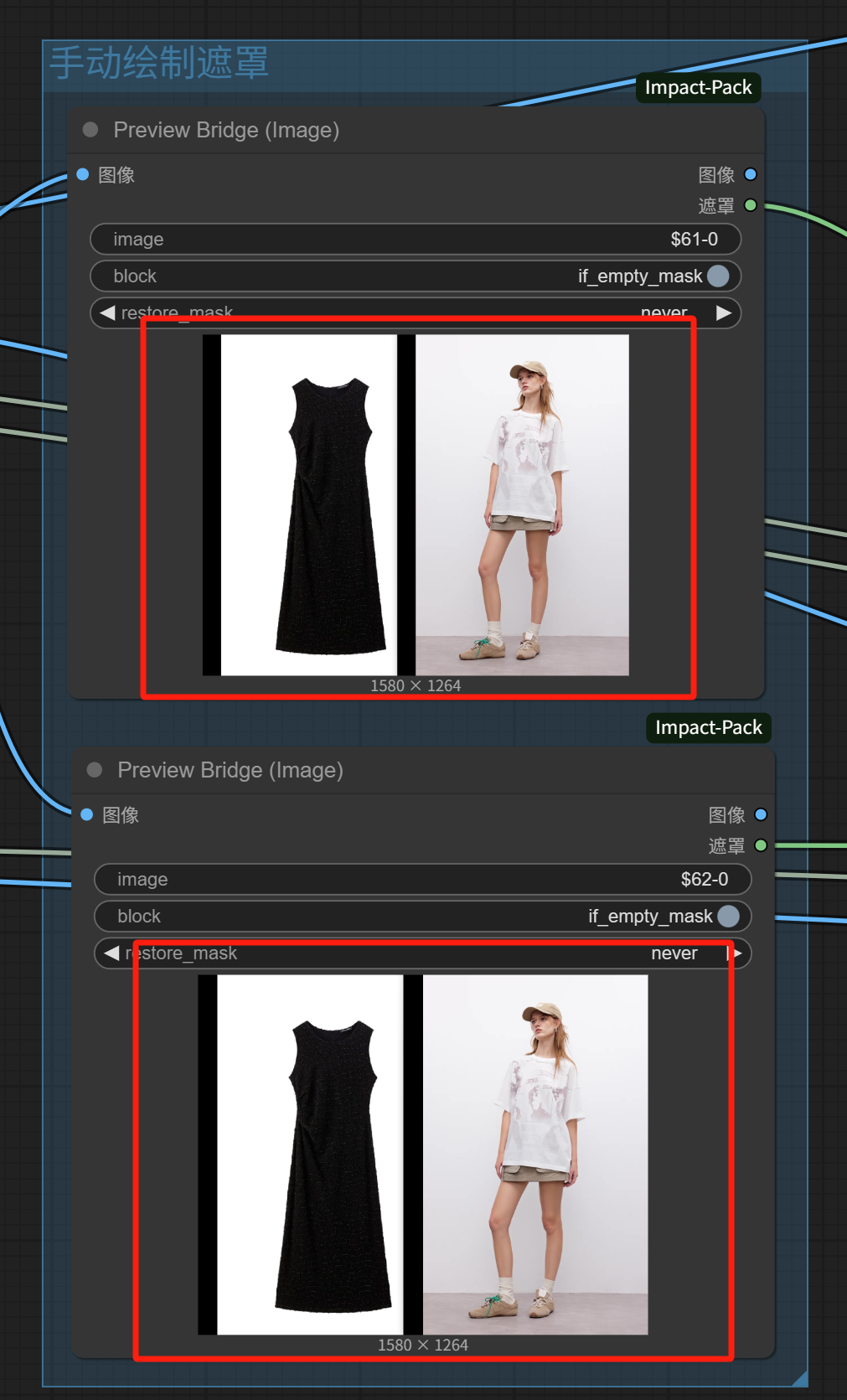
Task: Click the next arrow on top restore_mask
Action: [724, 313]
